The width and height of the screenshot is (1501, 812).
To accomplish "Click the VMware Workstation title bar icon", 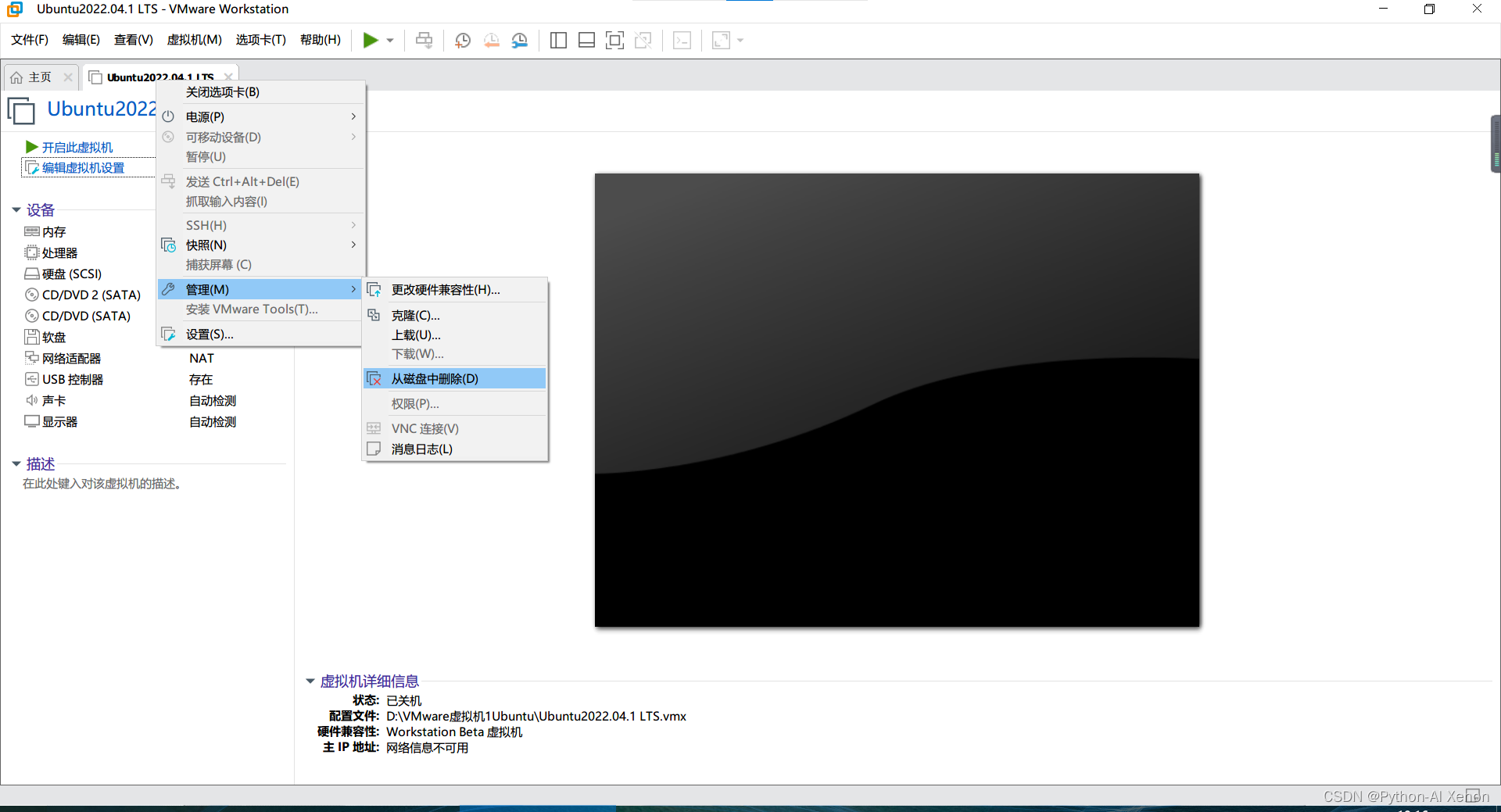I will click(15, 9).
